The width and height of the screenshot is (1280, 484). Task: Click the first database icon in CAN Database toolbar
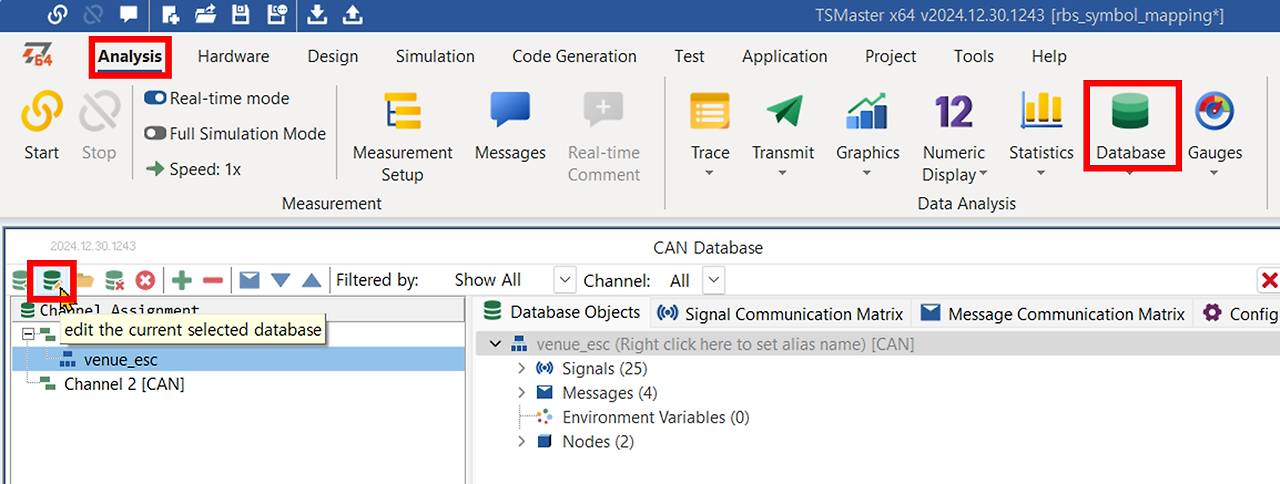pos(20,281)
